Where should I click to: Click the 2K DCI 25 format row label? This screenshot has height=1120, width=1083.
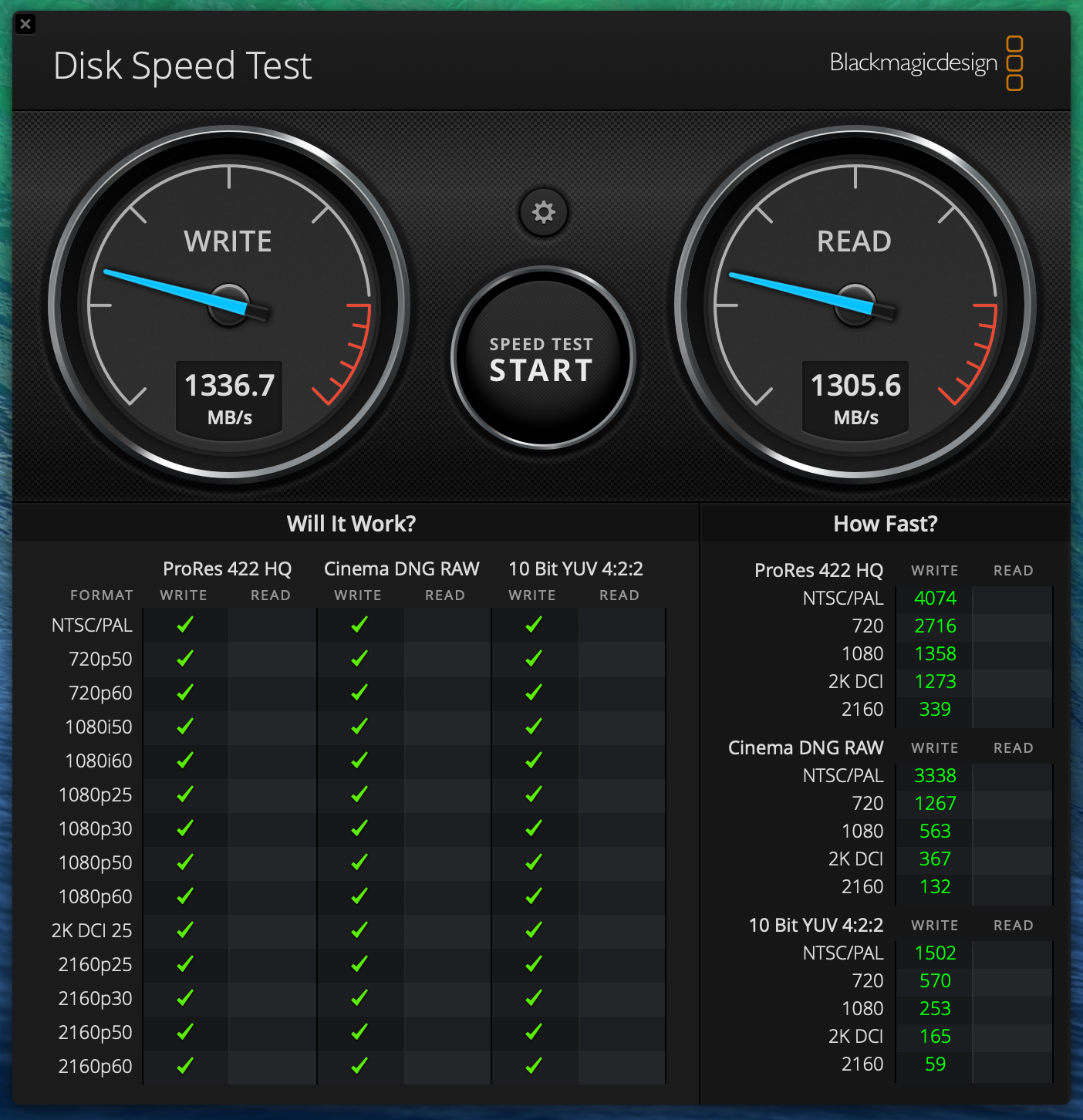tap(92, 930)
